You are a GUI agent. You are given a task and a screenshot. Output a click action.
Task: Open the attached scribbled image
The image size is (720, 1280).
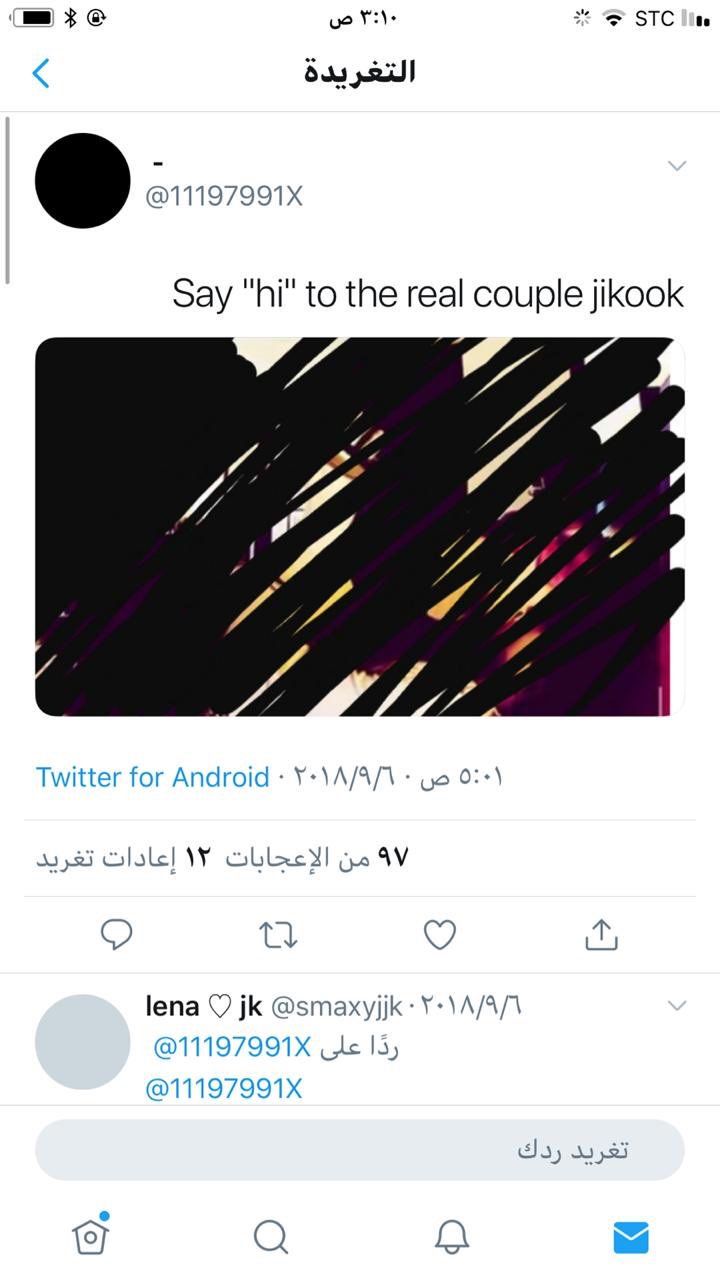360,527
